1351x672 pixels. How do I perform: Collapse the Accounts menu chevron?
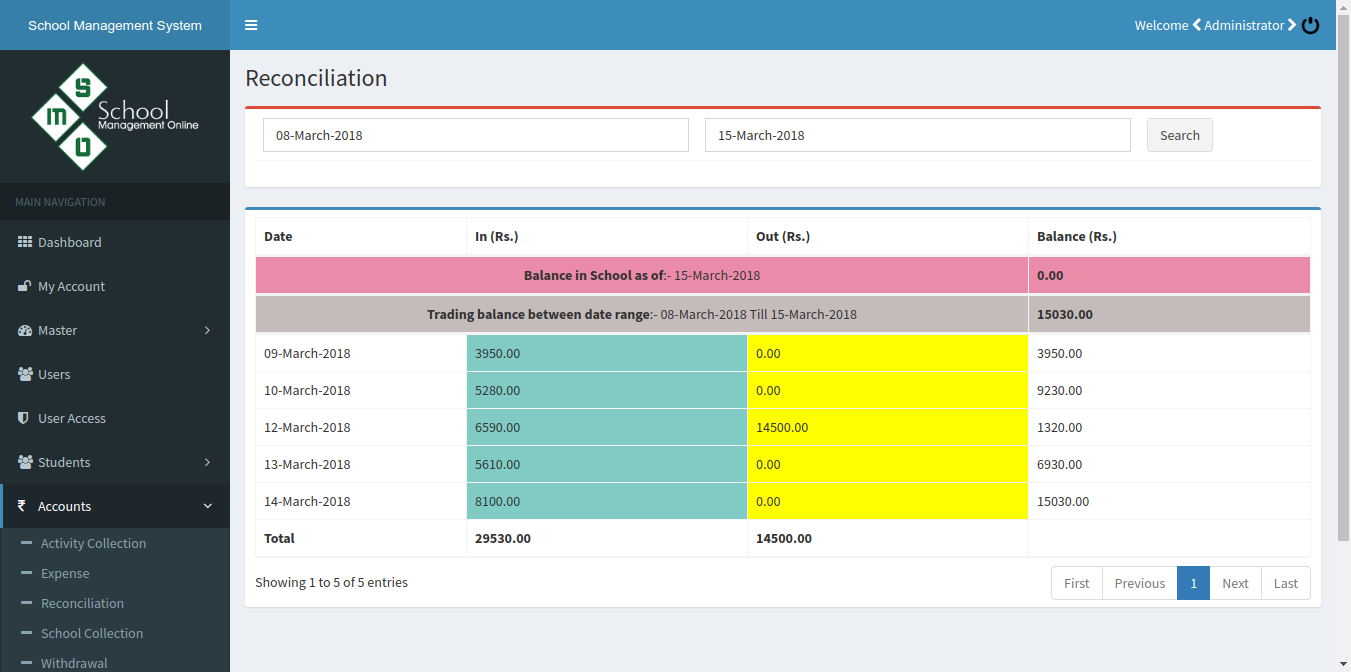[x=207, y=506]
